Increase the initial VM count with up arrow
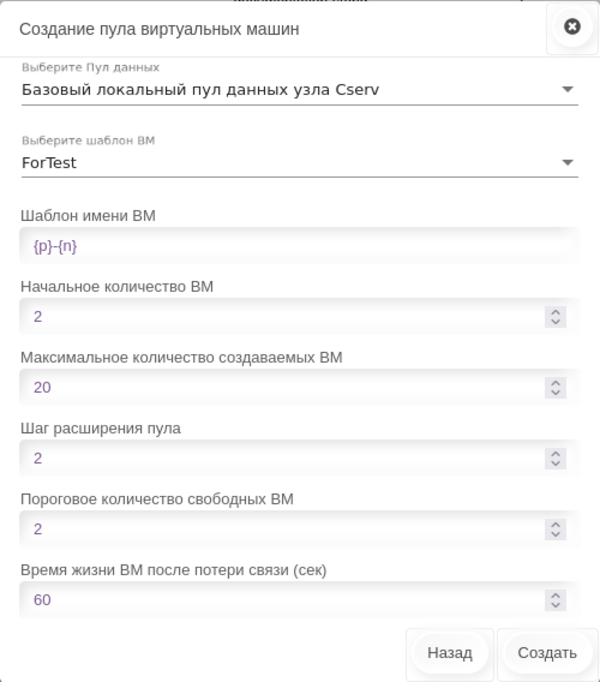600x682 pixels. [x=556, y=312]
